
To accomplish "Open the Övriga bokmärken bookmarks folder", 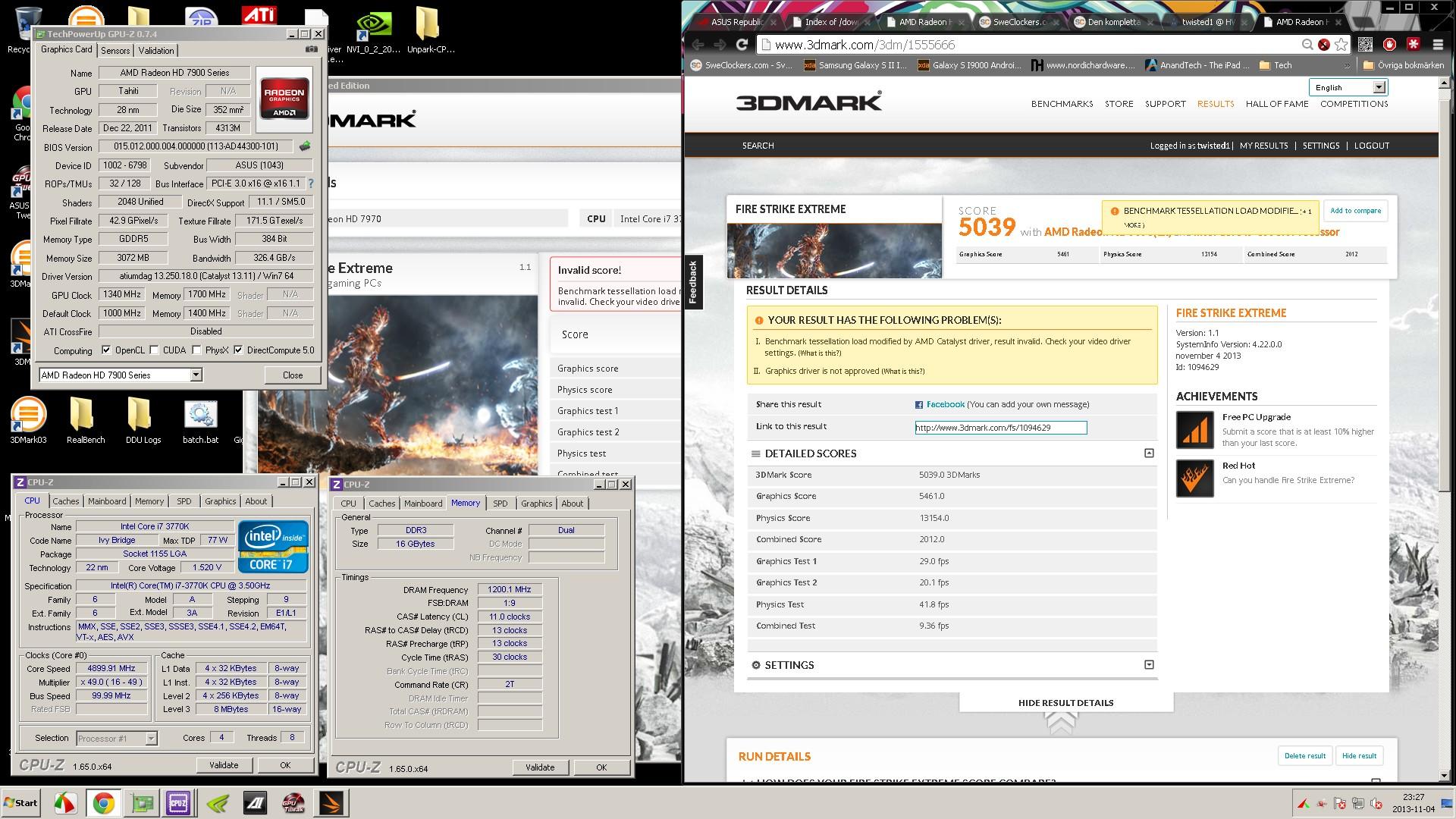I will pos(1403,65).
